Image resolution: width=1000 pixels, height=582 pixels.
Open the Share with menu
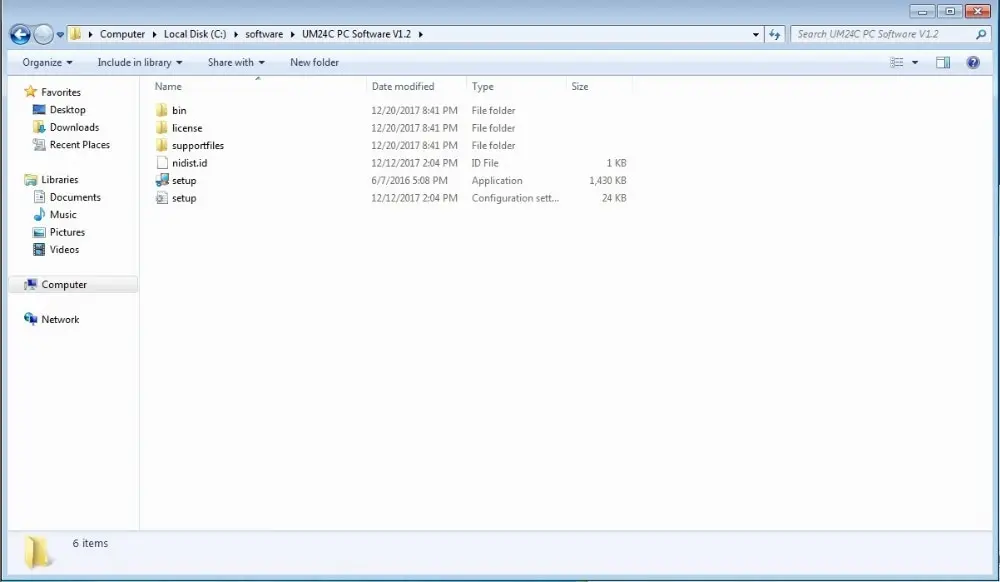(236, 62)
